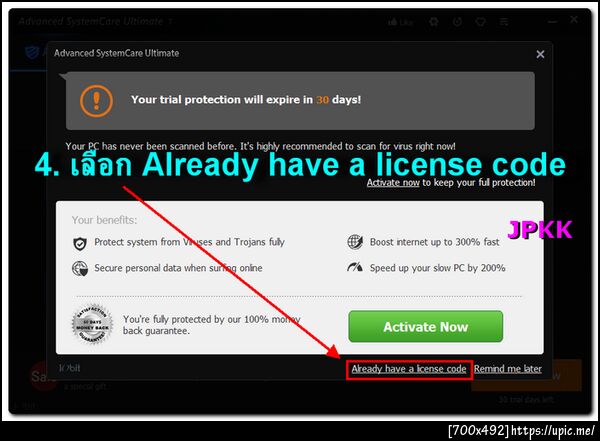Click the dimmed update refresh icon
Image resolution: width=600 pixels, height=441 pixels.
457,22
